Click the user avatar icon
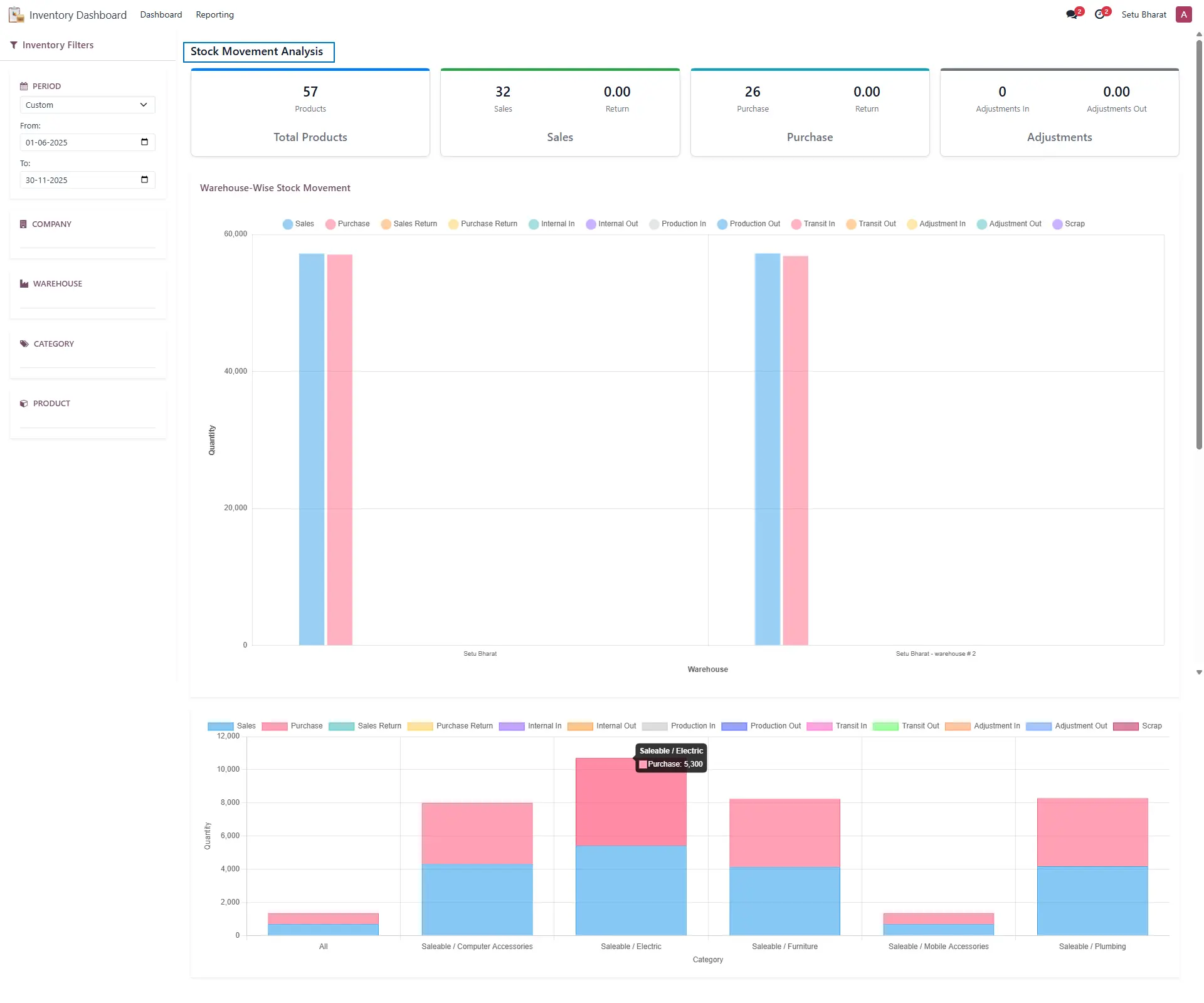 1183,14
